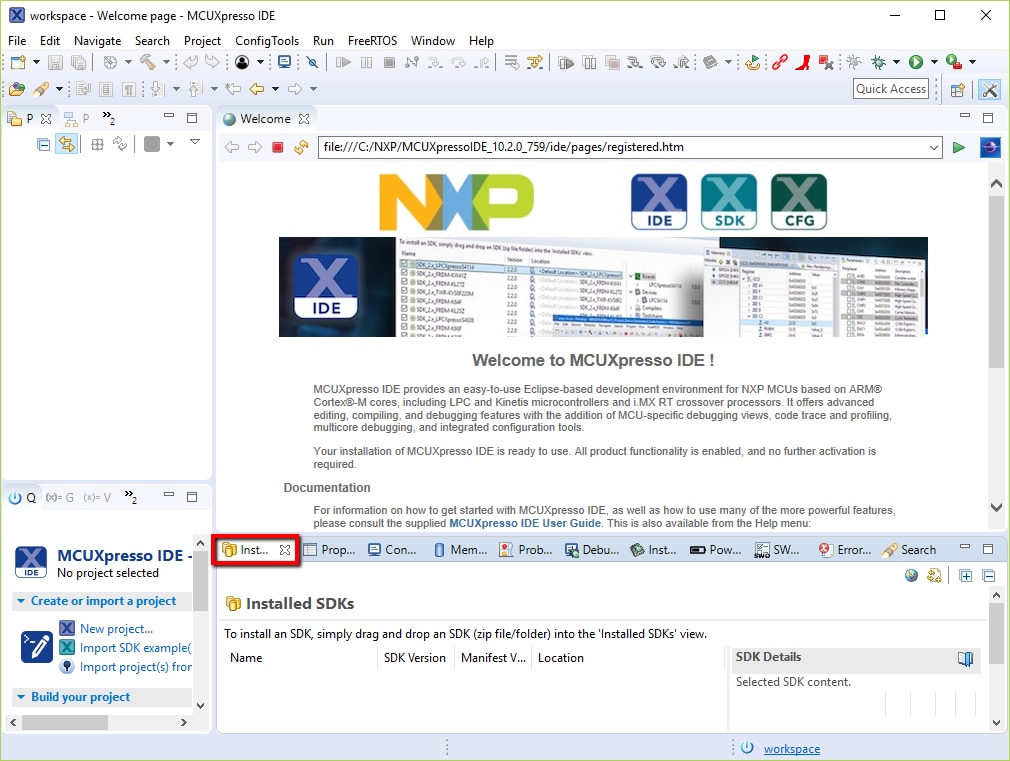Open the FreeRTOS menu
The height and width of the screenshot is (761, 1010).
tap(372, 41)
